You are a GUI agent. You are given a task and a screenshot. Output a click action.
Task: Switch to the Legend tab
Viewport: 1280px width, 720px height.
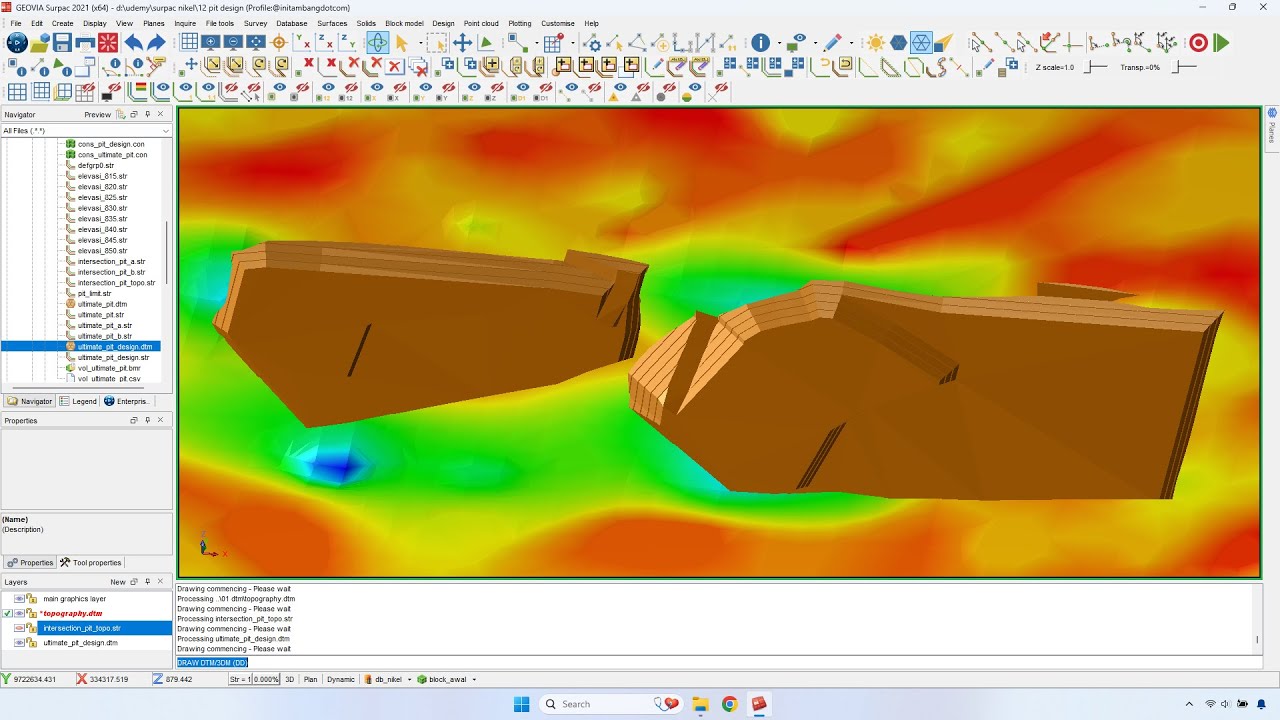[x=78, y=401]
